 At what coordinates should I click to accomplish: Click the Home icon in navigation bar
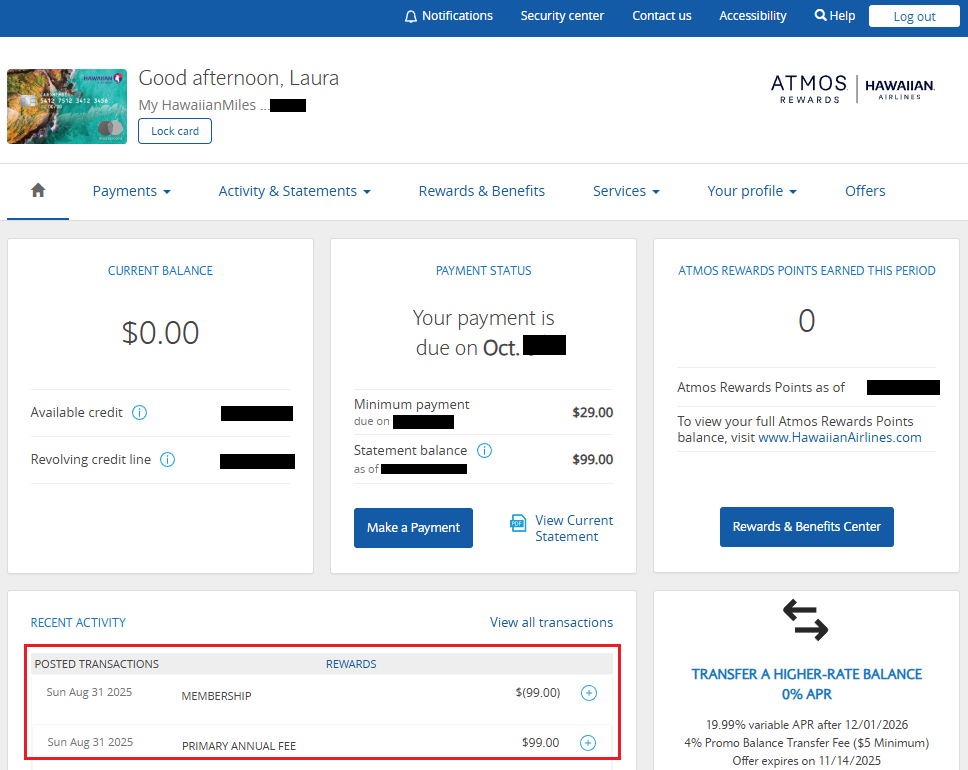click(x=38, y=191)
